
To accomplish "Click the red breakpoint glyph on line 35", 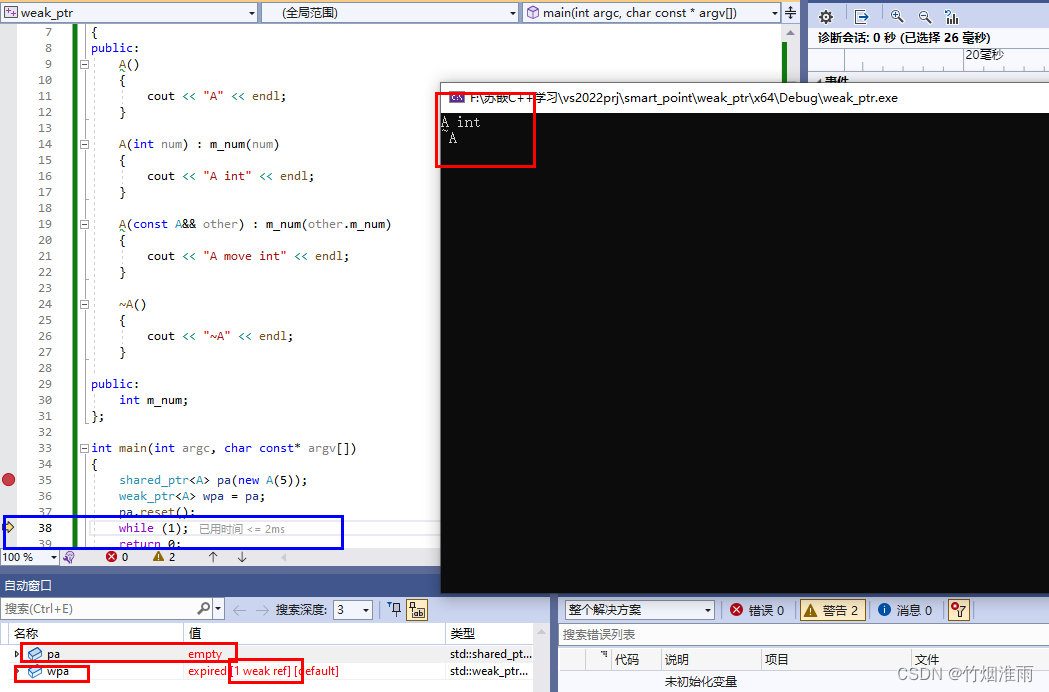I will pos(8,480).
